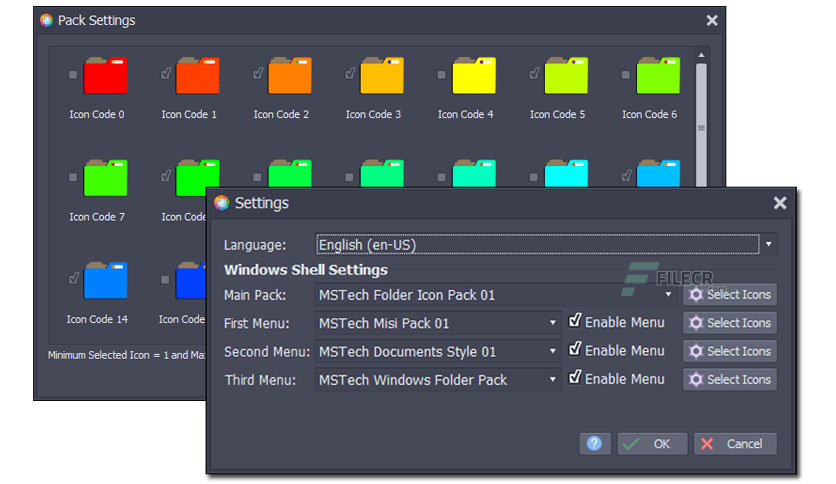The height and width of the screenshot is (484, 836).
Task: Close the Pack Settings window
Action: (x=712, y=20)
